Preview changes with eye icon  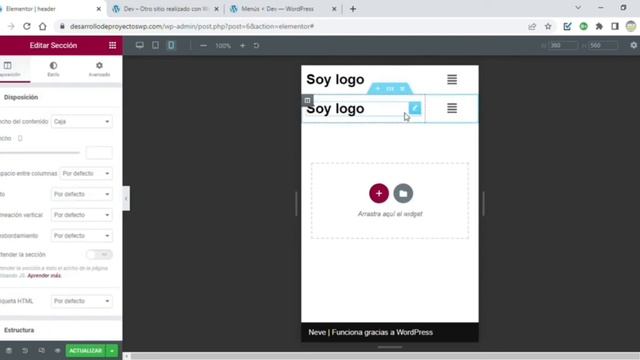coord(58,351)
